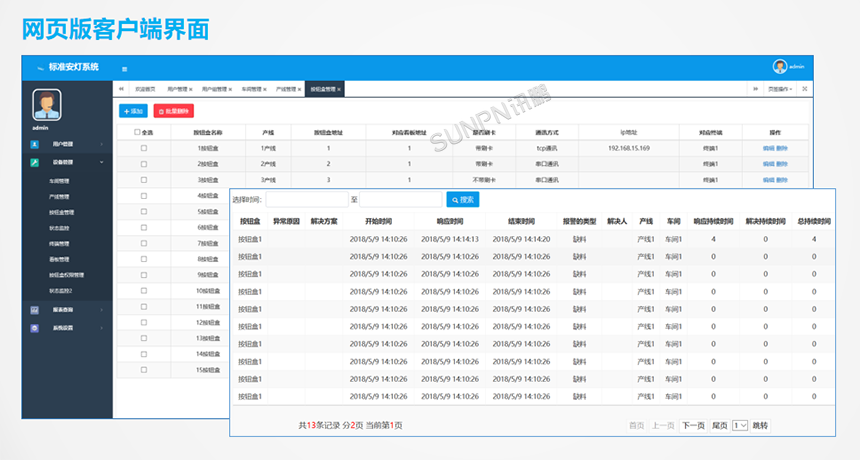Toggle the hamburger menu in header
This screenshot has width=860, height=460.
pos(125,69)
